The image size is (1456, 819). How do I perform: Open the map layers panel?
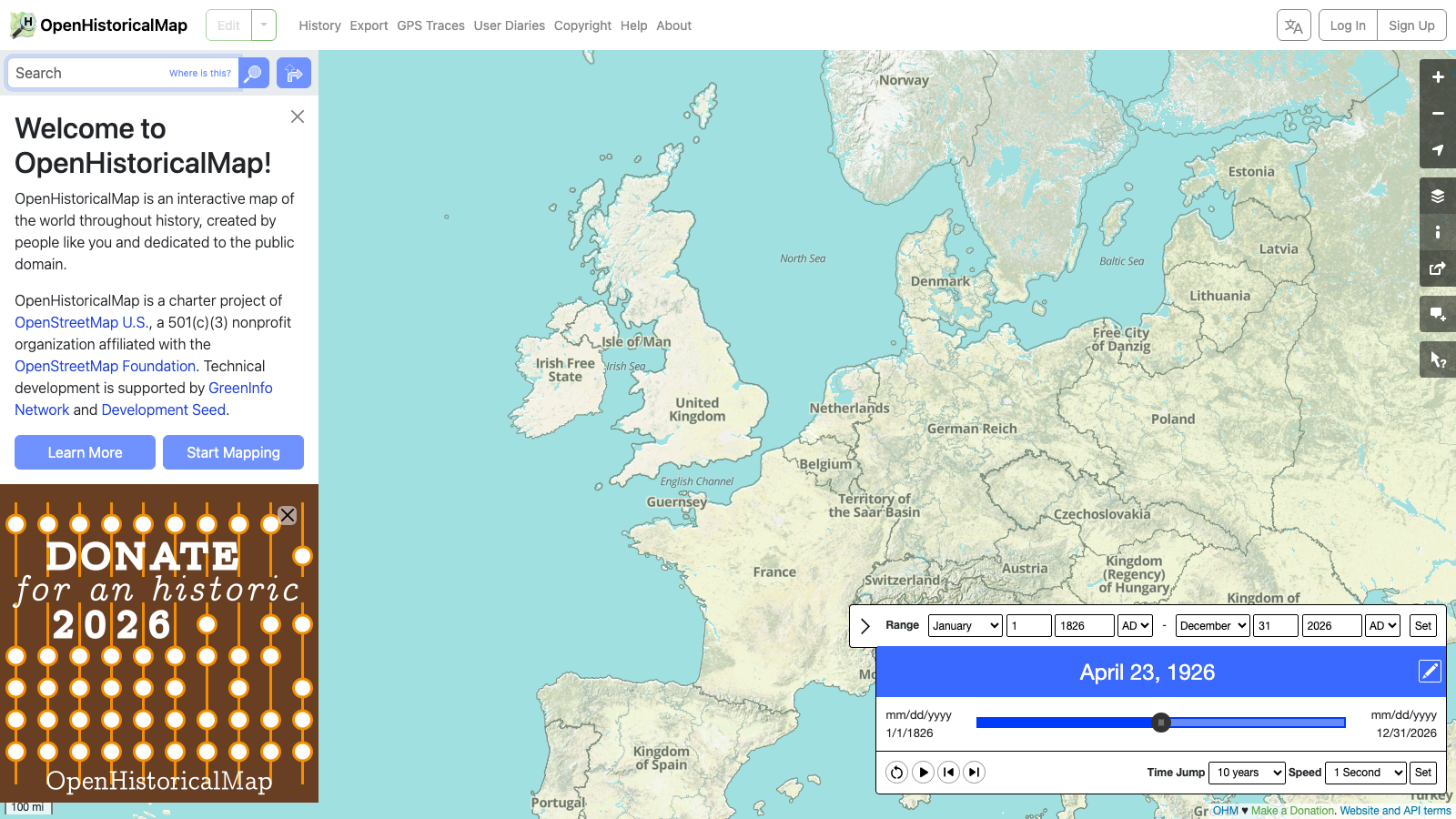[x=1438, y=195]
